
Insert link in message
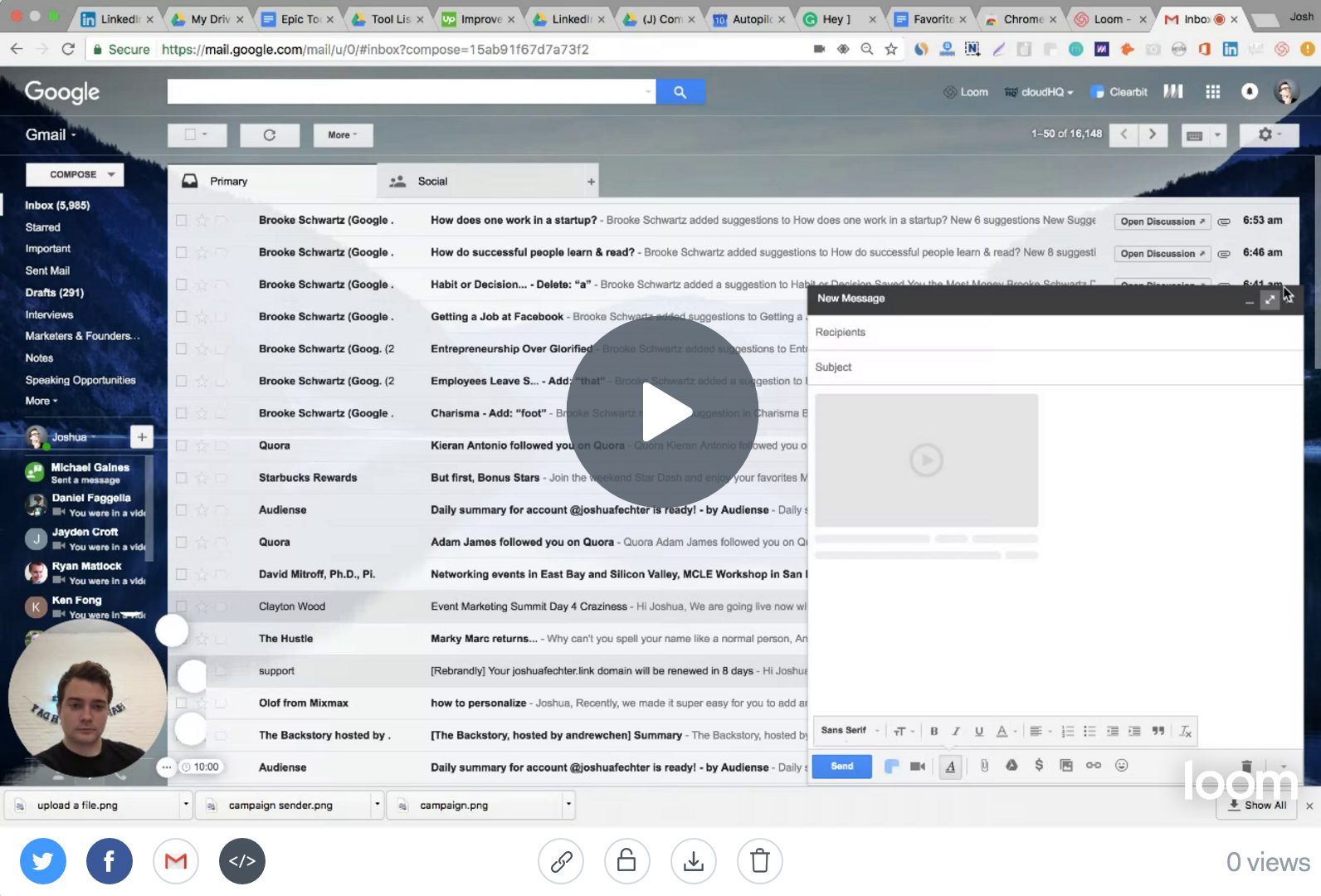1094,766
